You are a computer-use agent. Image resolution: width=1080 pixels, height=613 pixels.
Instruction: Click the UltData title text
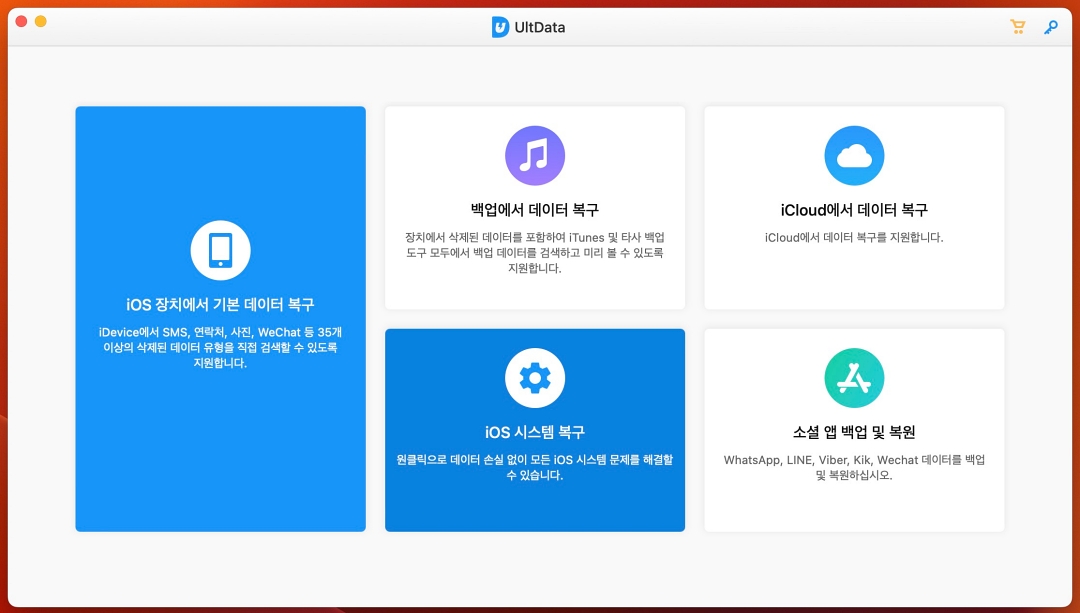click(x=539, y=28)
